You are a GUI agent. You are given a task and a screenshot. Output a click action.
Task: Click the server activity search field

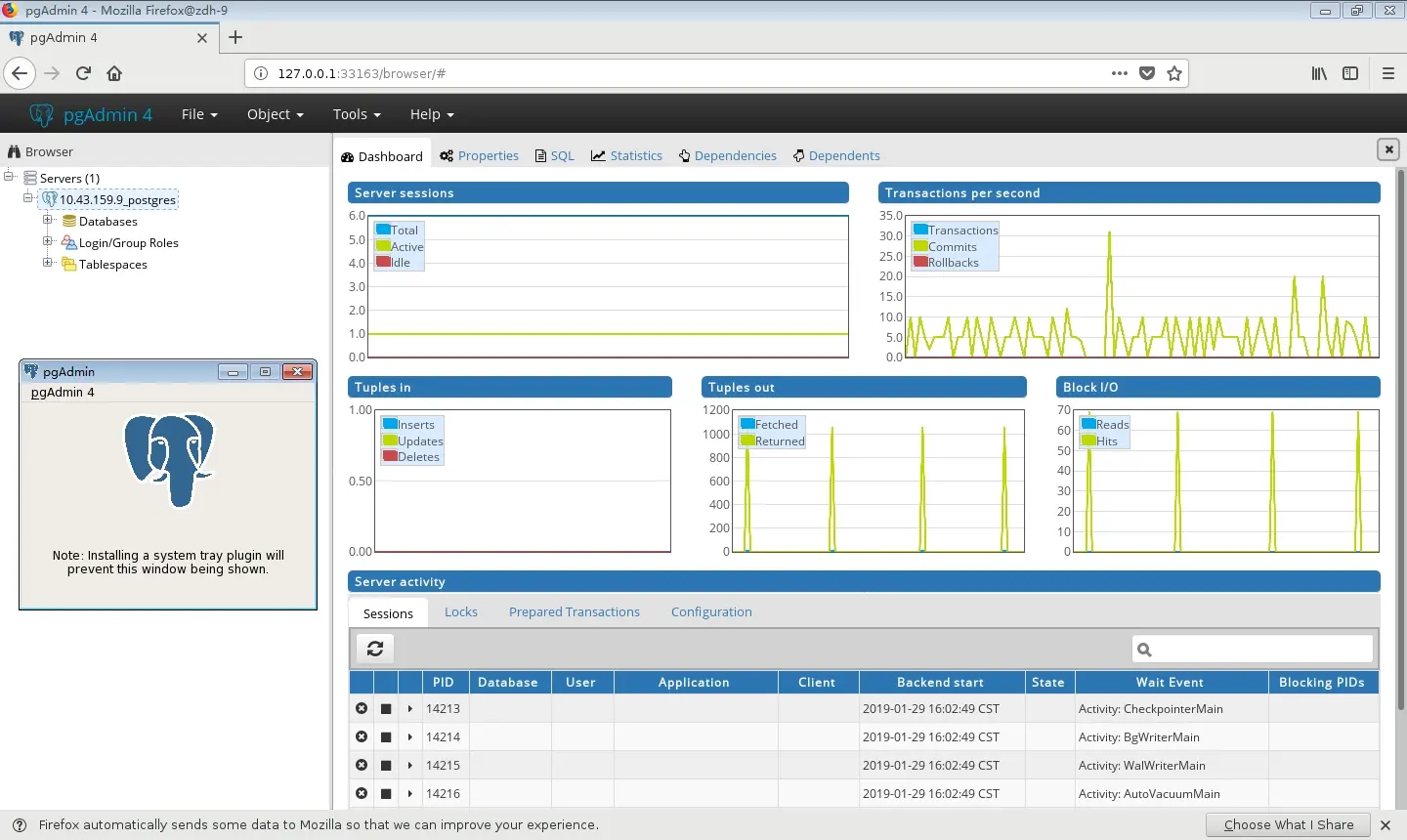pyautogui.click(x=1253, y=649)
